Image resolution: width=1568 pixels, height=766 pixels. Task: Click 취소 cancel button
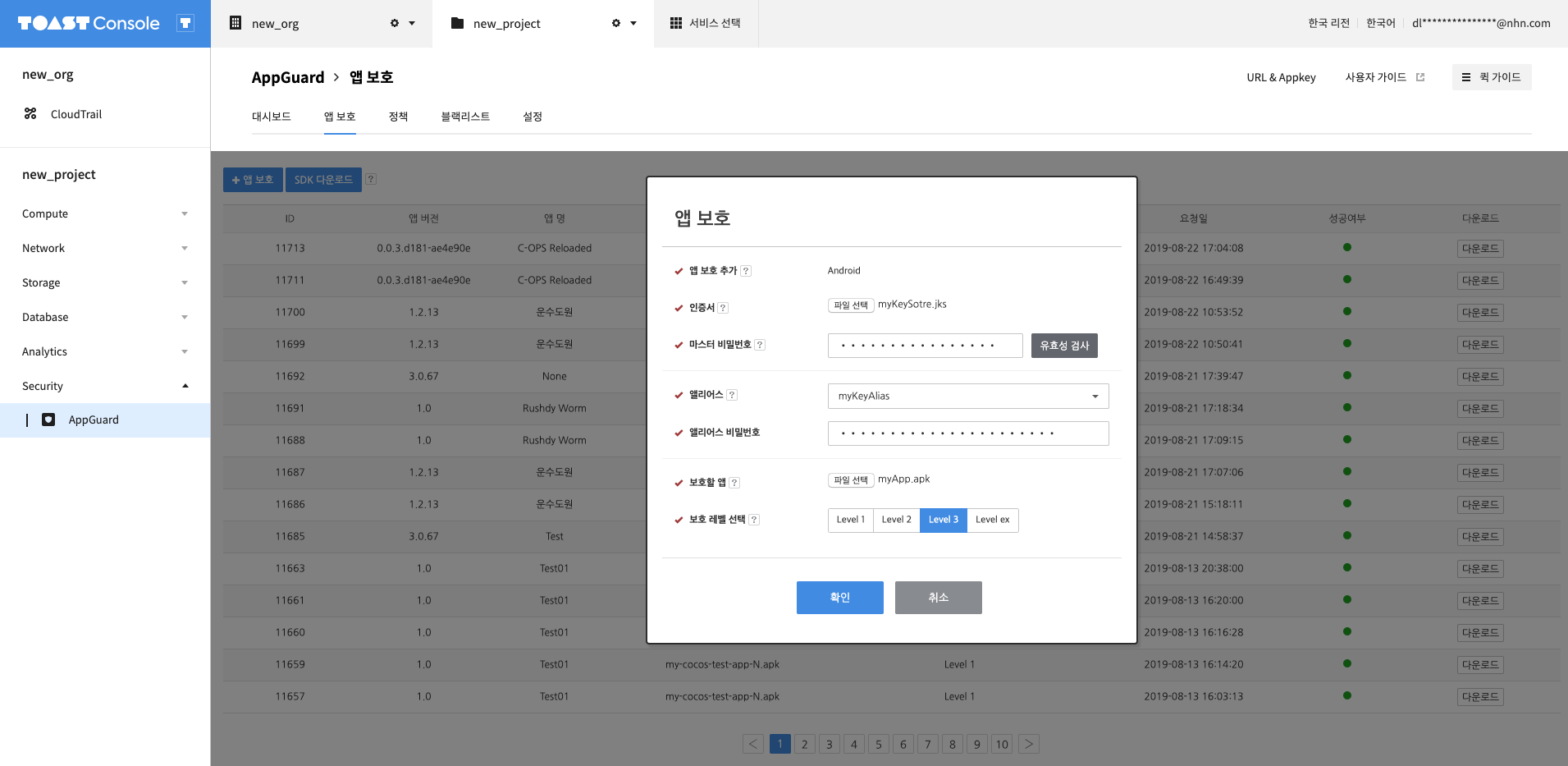[939, 598]
